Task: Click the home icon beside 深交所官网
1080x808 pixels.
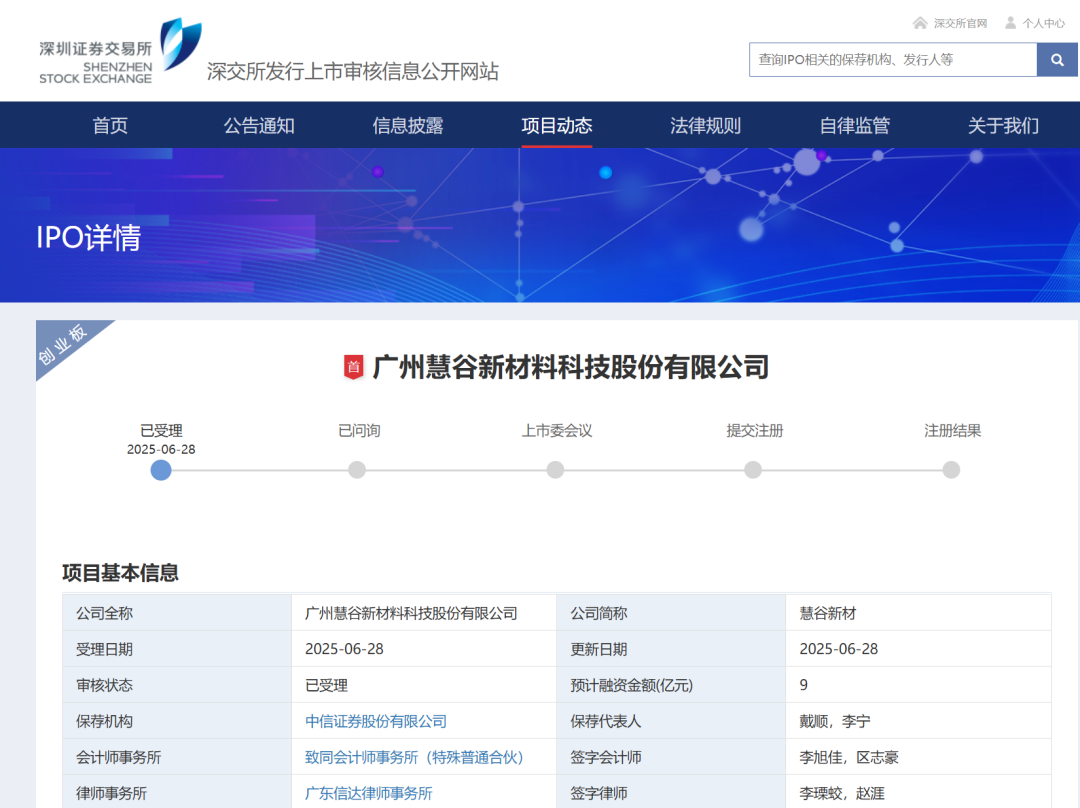Action: click(920, 23)
